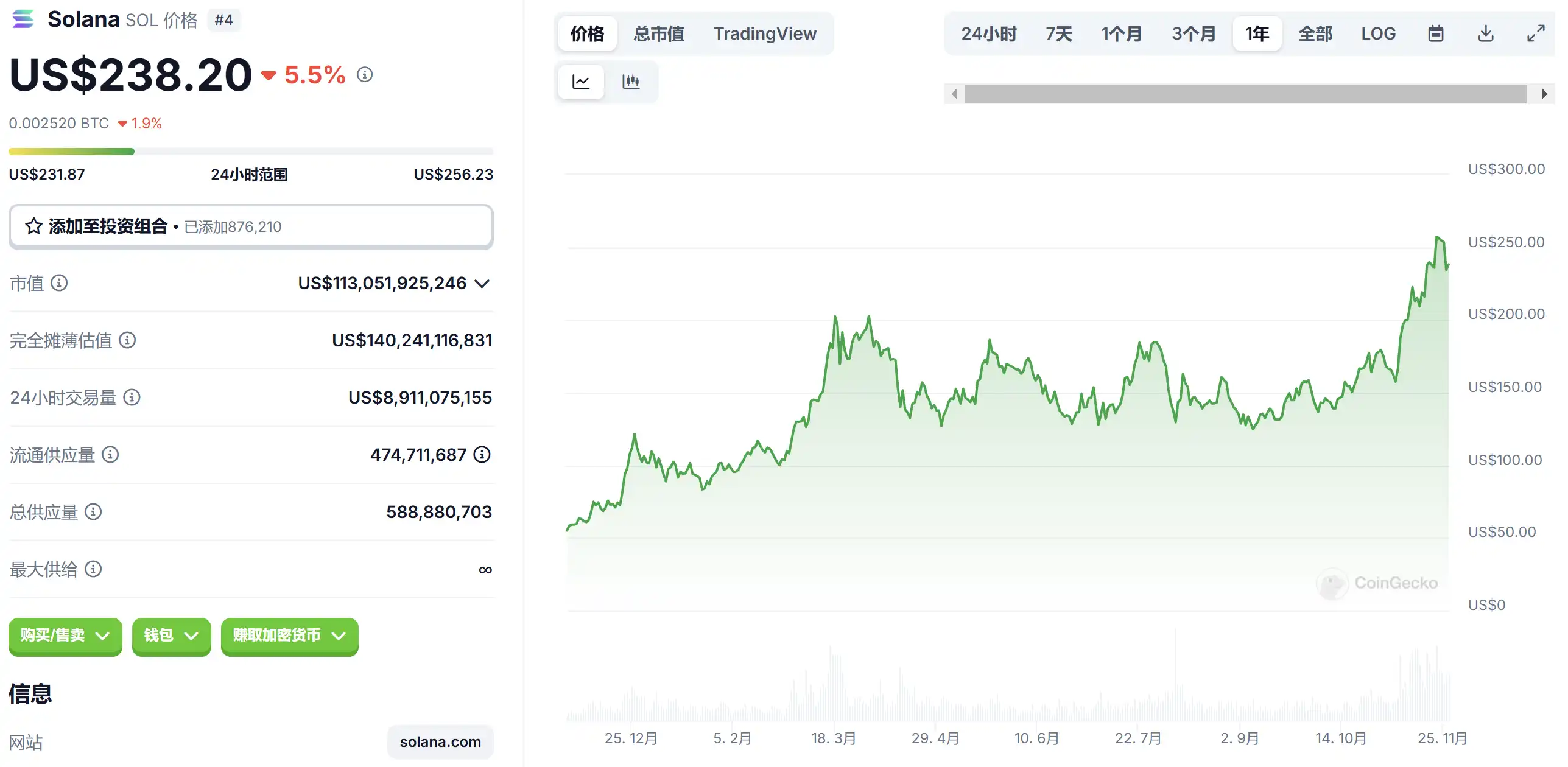The width and height of the screenshot is (1568, 767).
Task: Open the 钱包 dropdown
Action: point(171,636)
